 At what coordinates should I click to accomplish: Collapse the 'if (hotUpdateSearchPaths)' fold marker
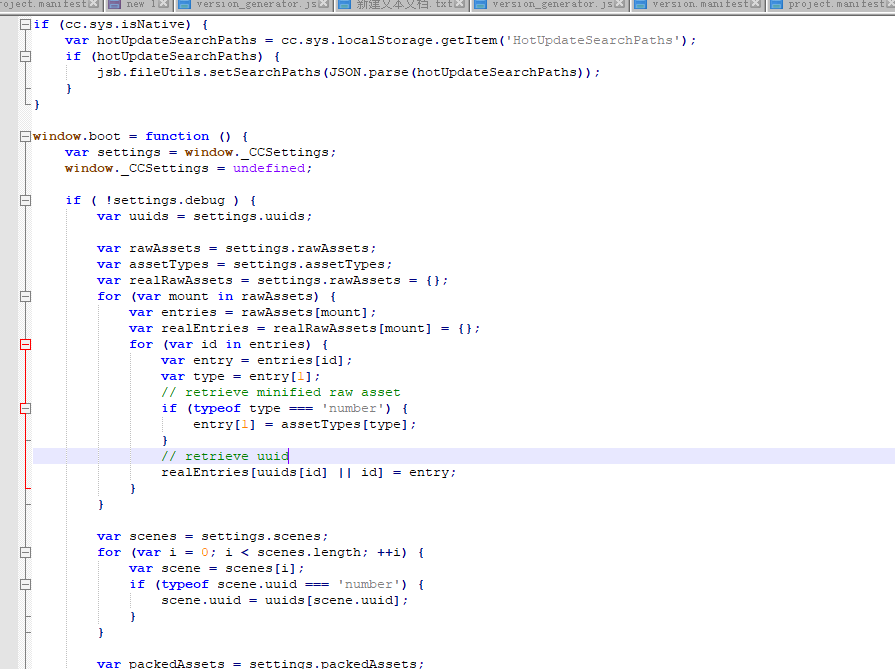coord(25,57)
